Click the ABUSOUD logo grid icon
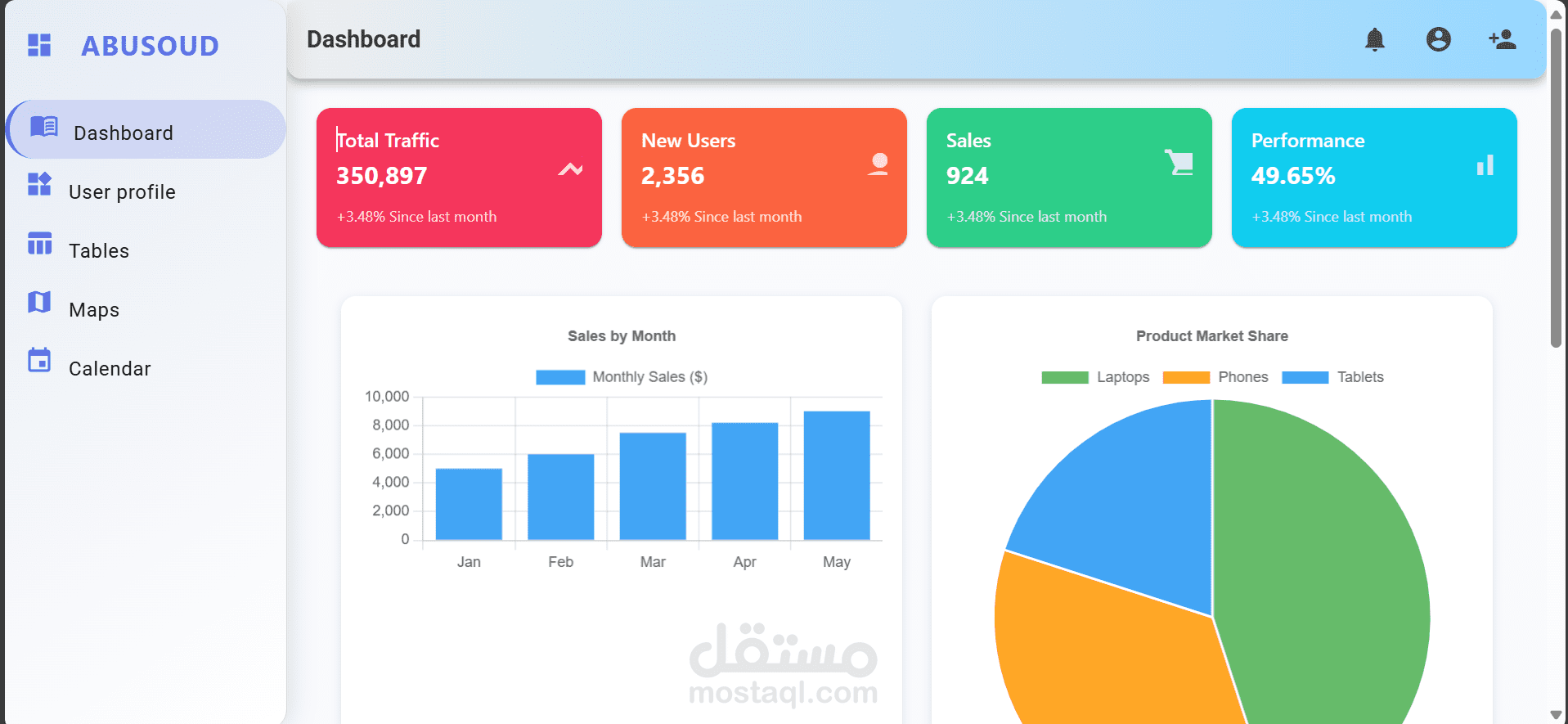 coord(39,45)
